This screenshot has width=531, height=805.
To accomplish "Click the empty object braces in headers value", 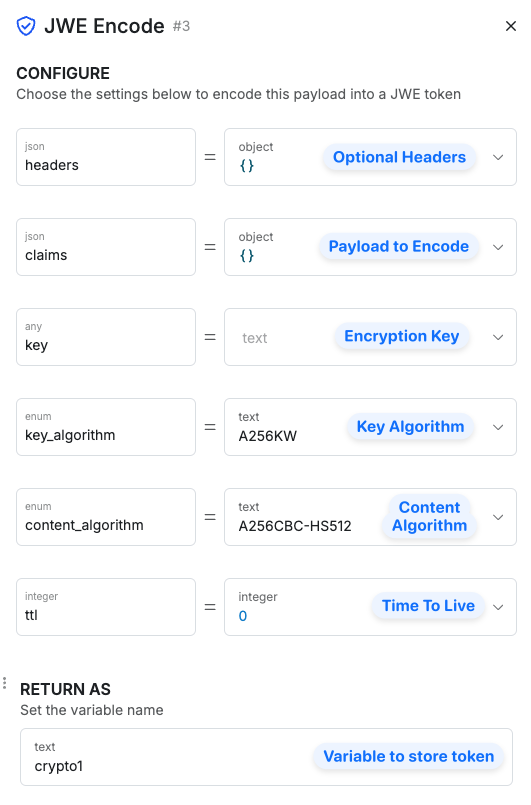I will [246, 165].
